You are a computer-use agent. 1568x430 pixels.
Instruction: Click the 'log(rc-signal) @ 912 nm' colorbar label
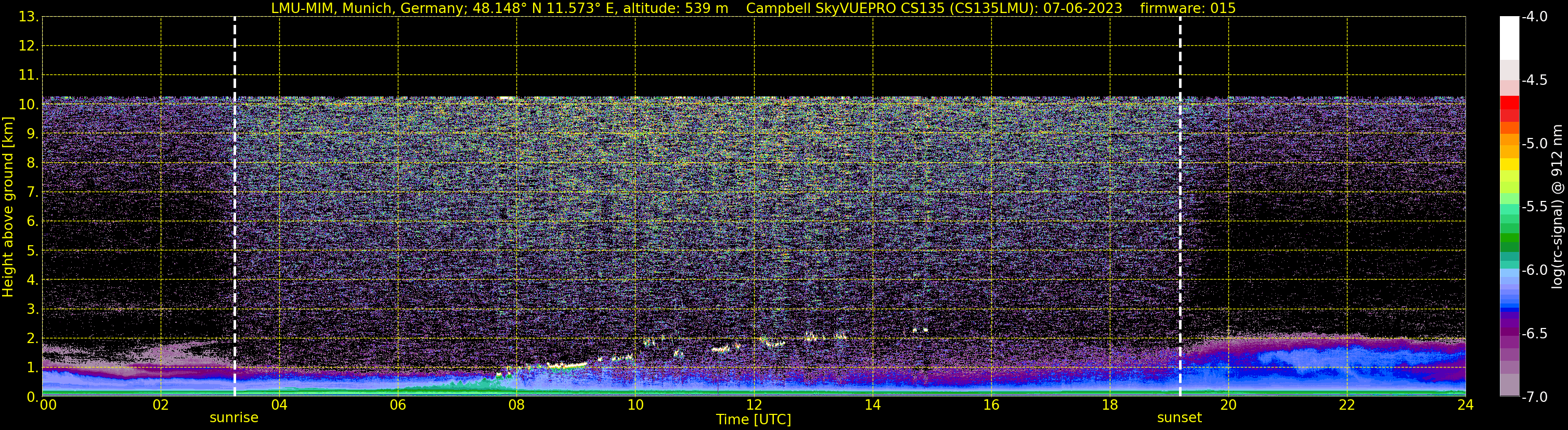click(1557, 207)
